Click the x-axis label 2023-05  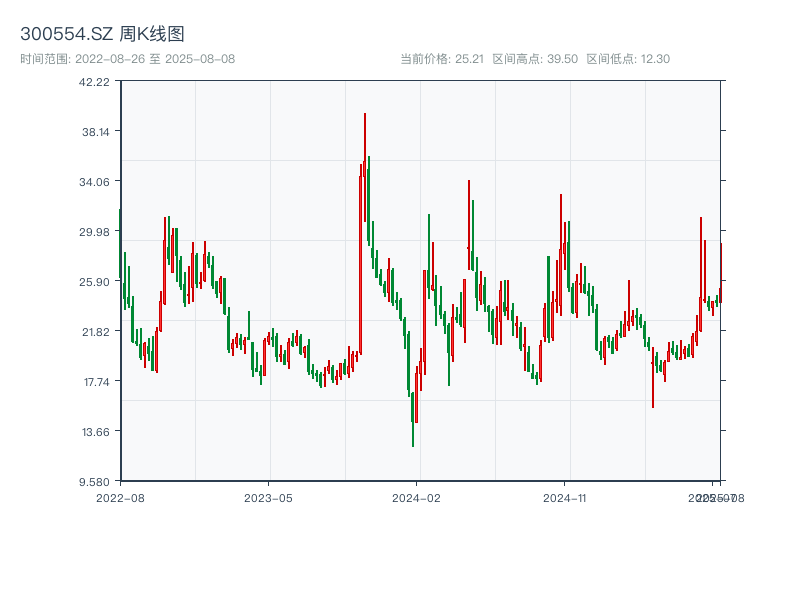(x=268, y=498)
